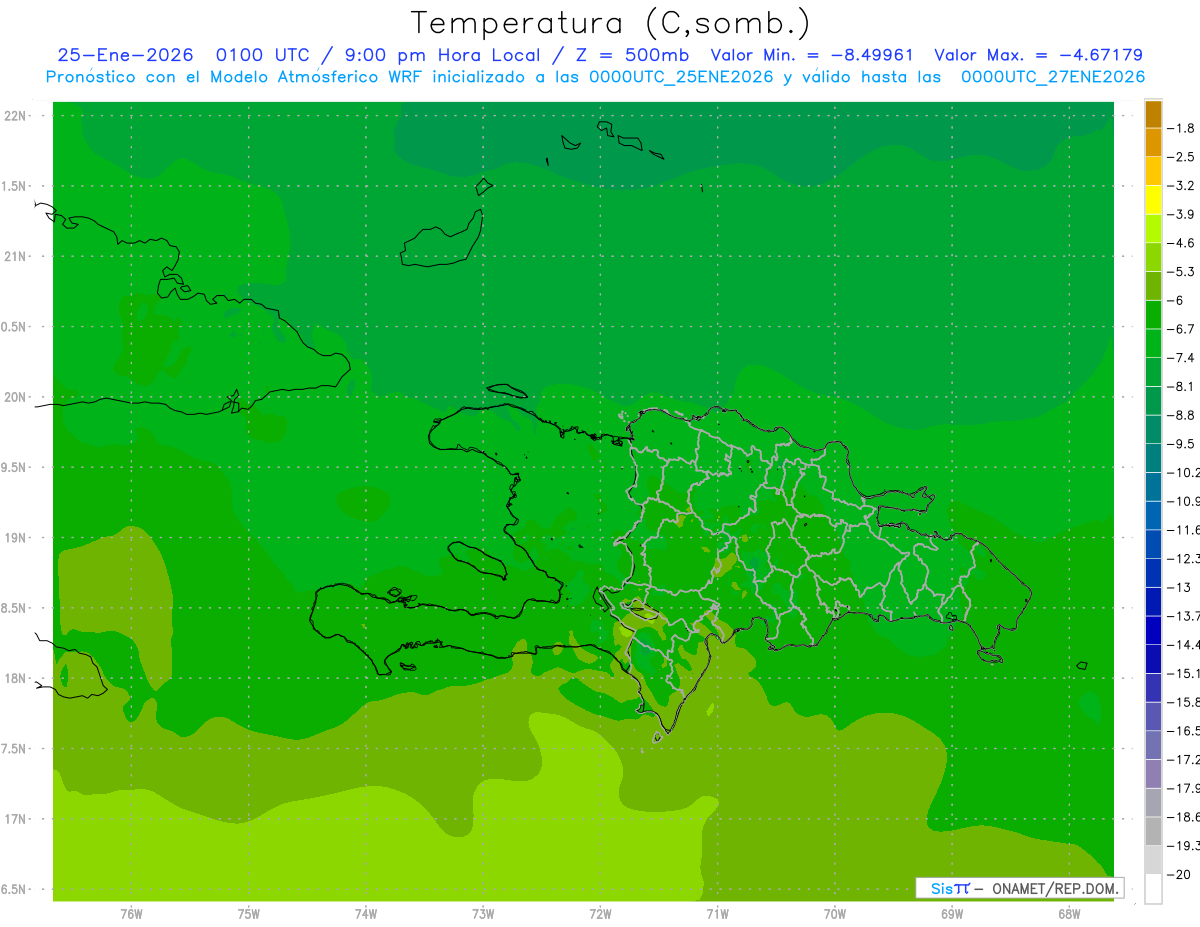Viewport: 1200px width, 927px height.
Task: Select the white swatch at the legend bottom
Action: (1153, 889)
